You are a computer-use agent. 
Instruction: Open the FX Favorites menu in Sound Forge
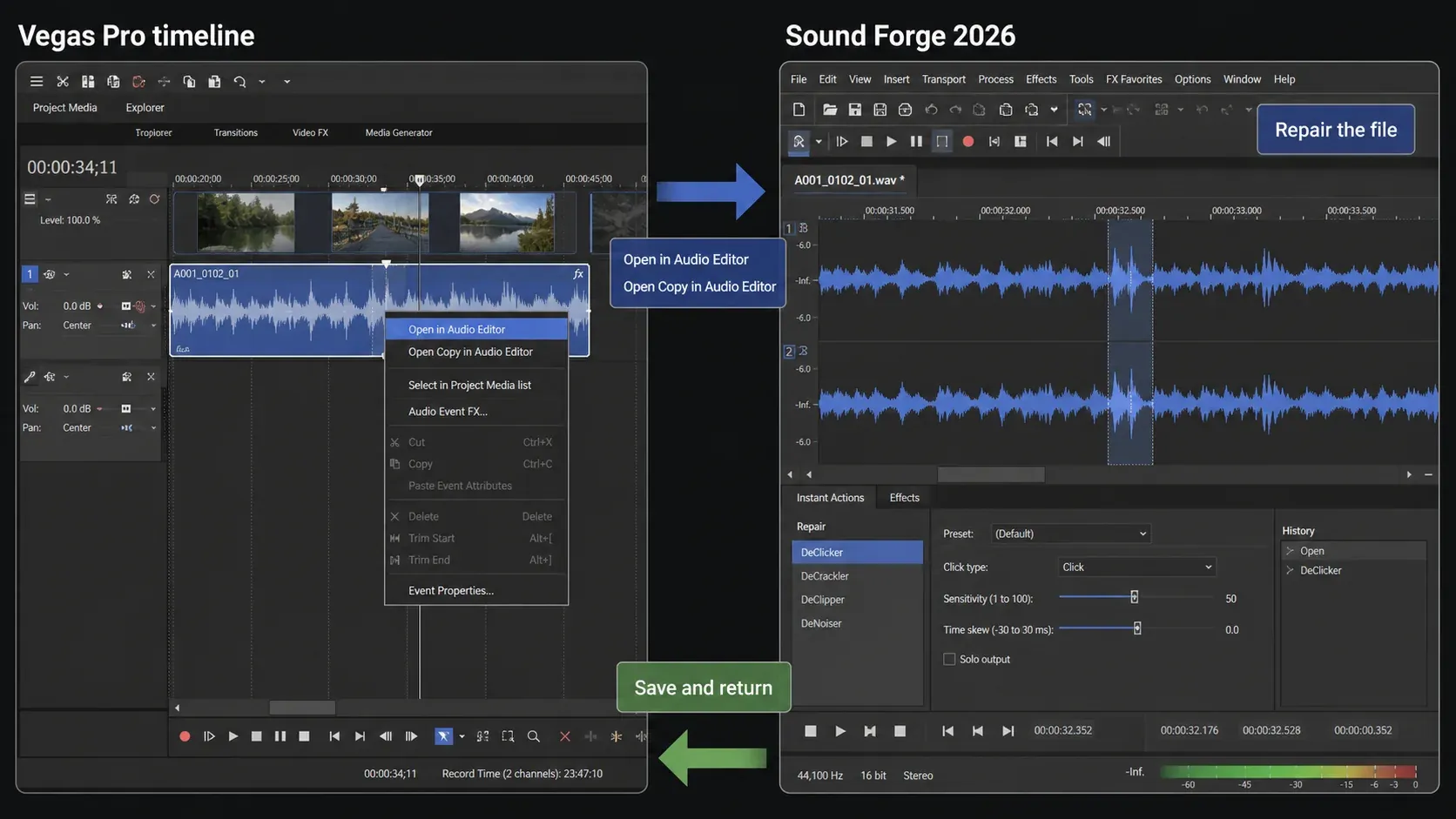[1134, 79]
